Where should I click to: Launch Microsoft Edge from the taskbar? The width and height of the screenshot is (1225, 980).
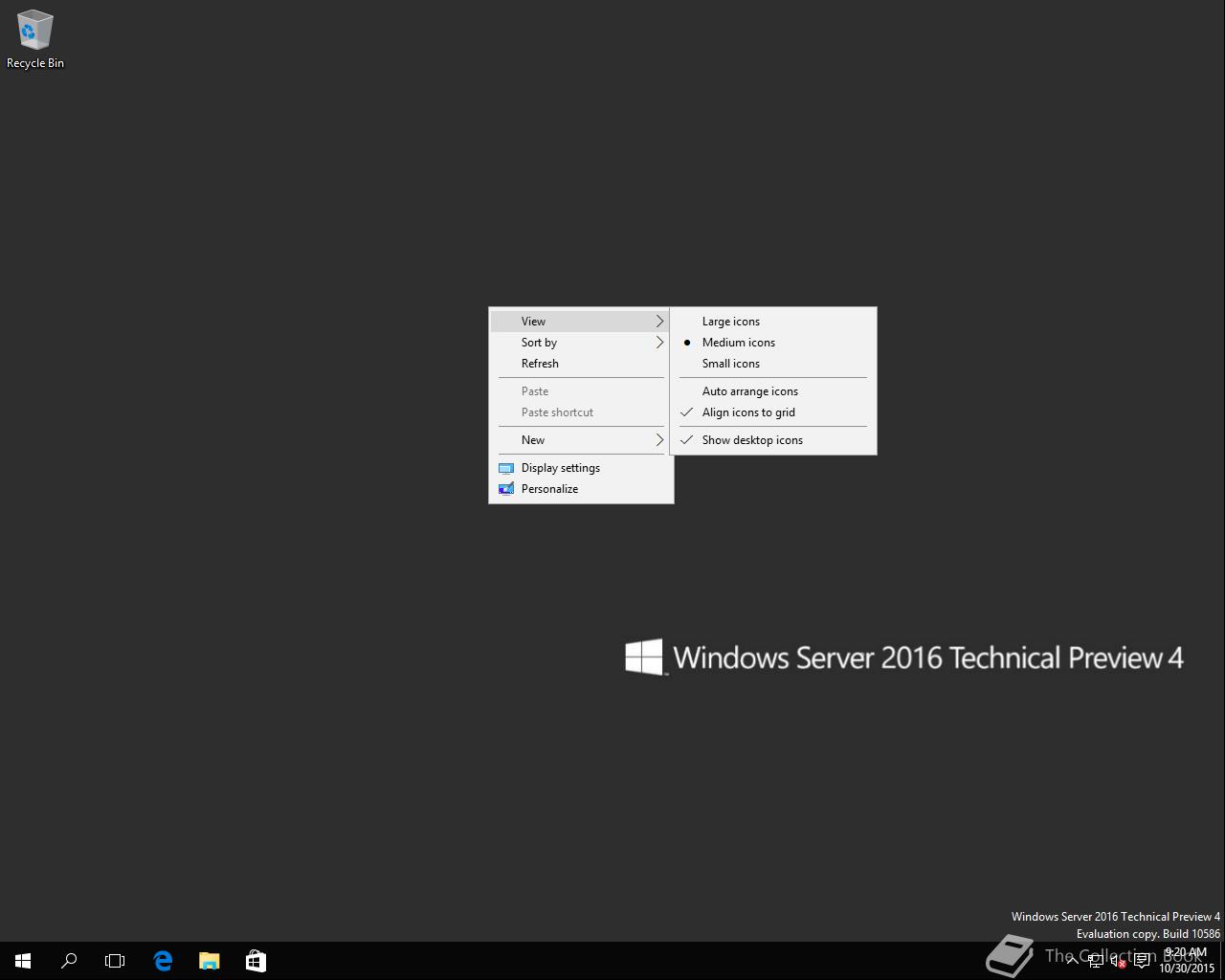(x=163, y=961)
